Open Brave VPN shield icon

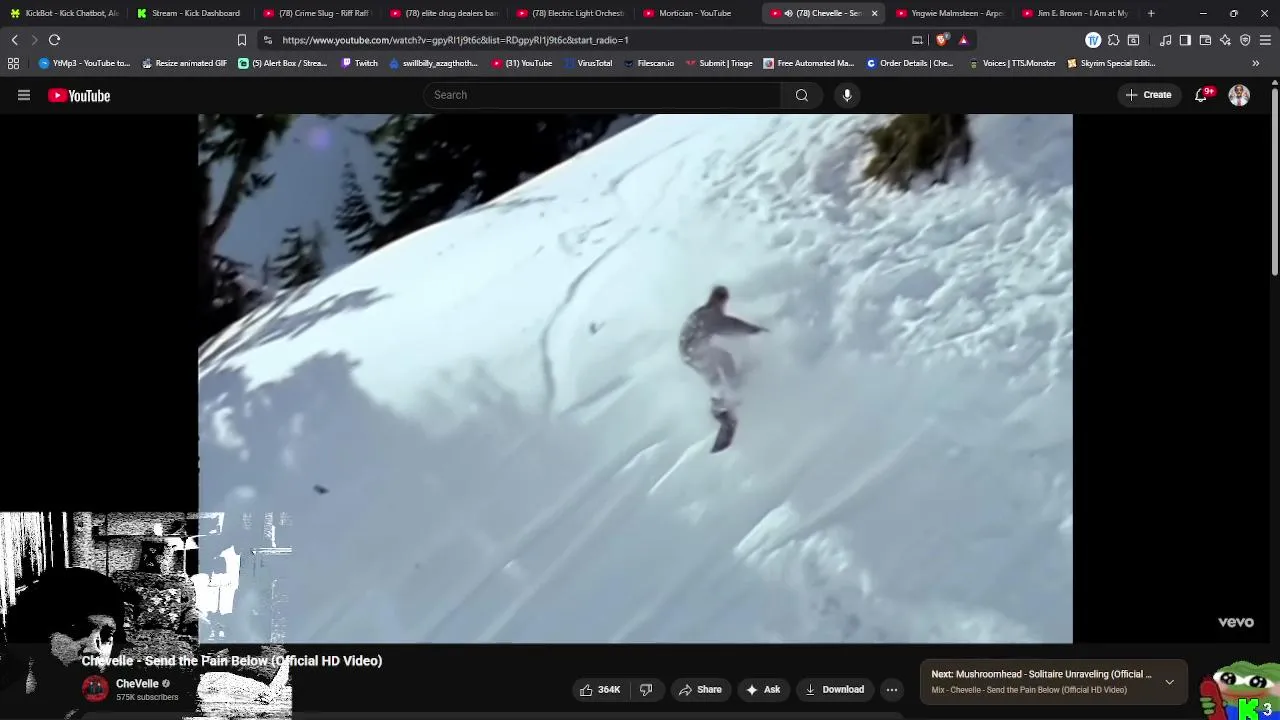point(1245,40)
